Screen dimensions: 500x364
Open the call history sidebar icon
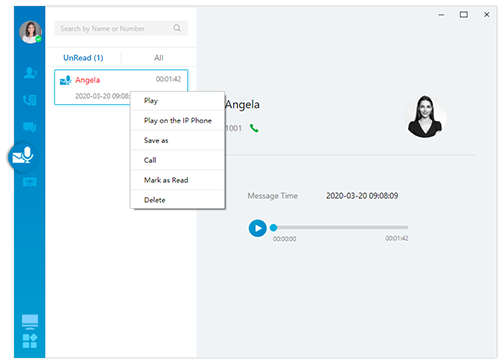click(x=30, y=100)
